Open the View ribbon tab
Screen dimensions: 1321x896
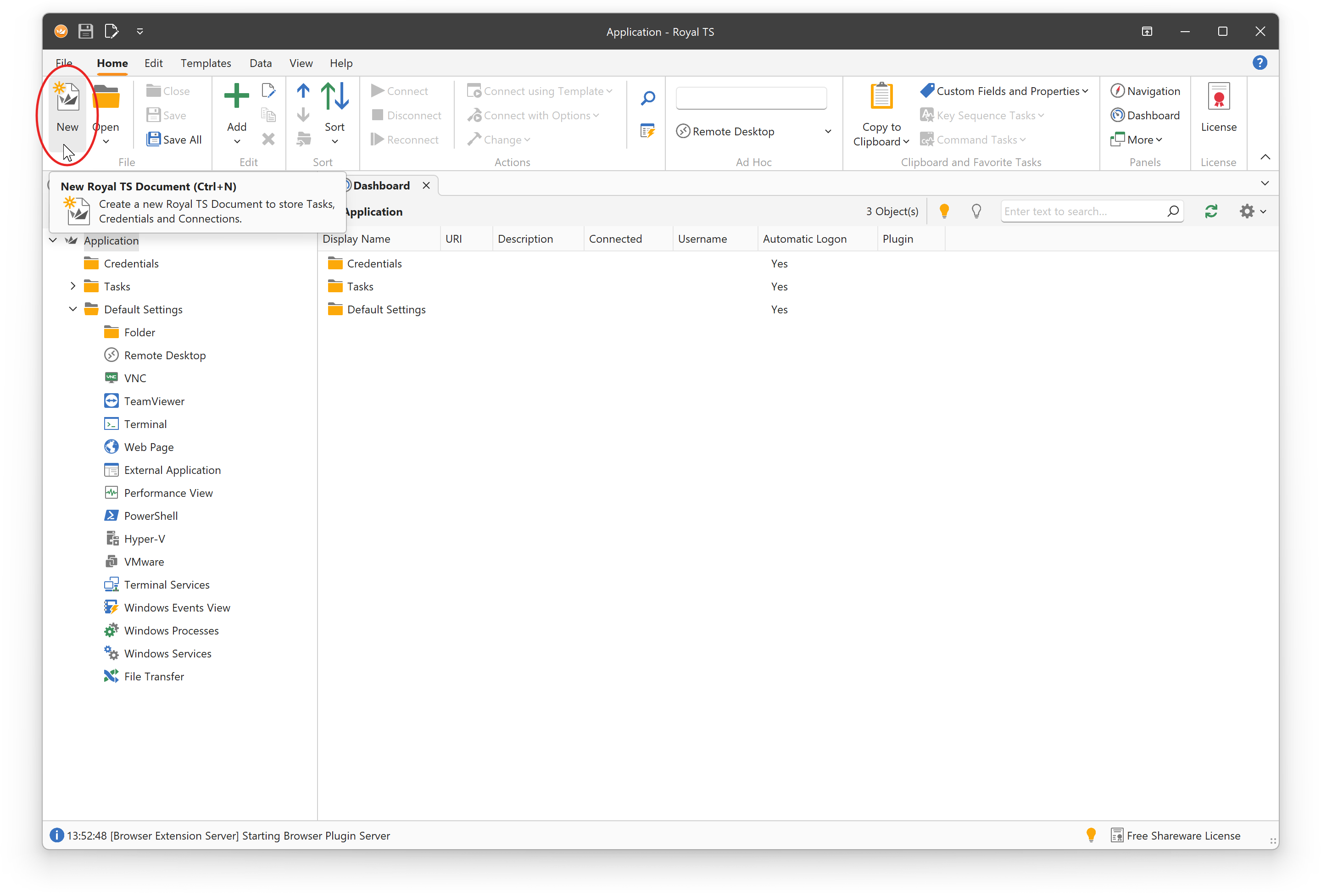(x=301, y=63)
